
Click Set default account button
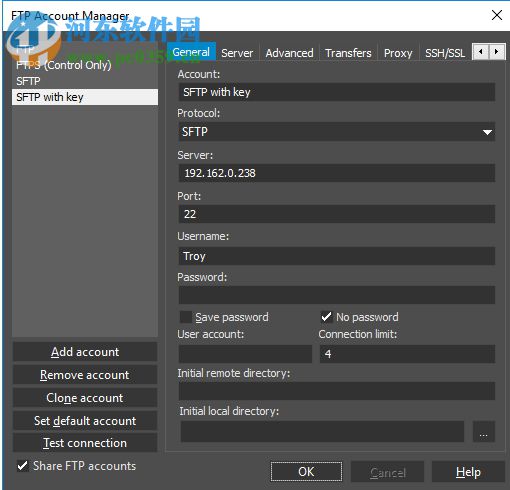tap(85, 421)
